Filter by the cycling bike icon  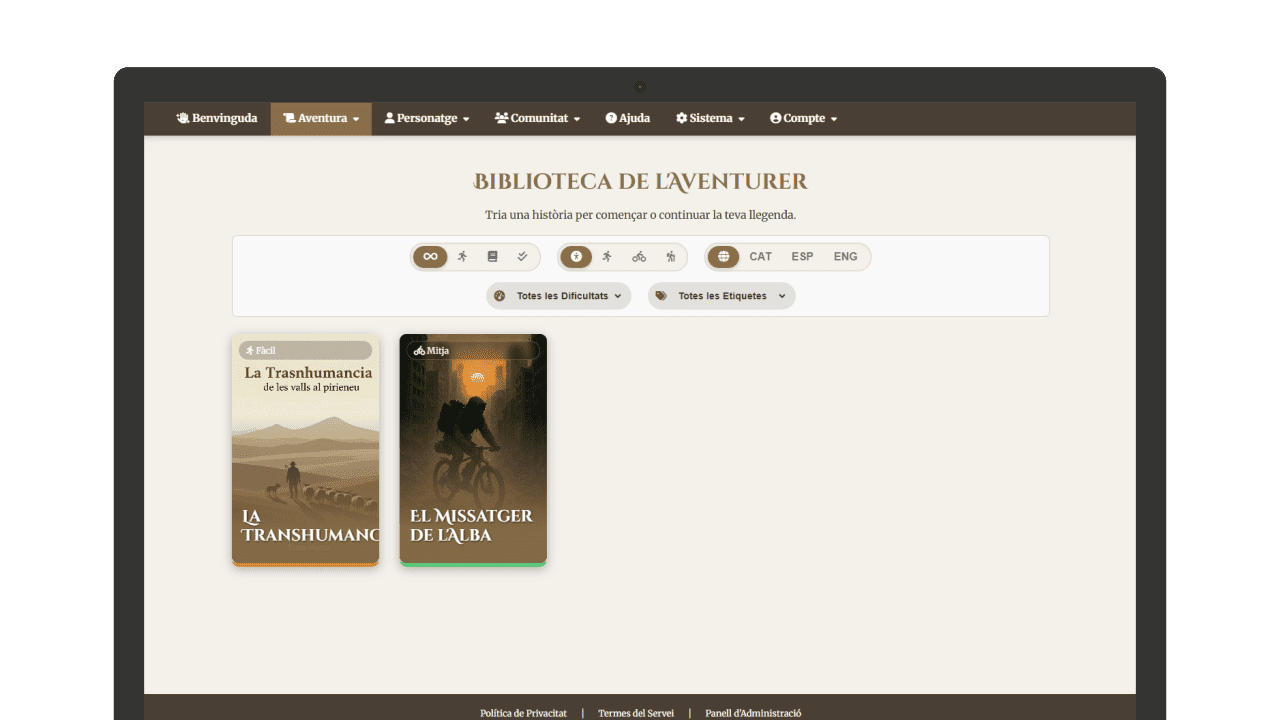(639, 257)
